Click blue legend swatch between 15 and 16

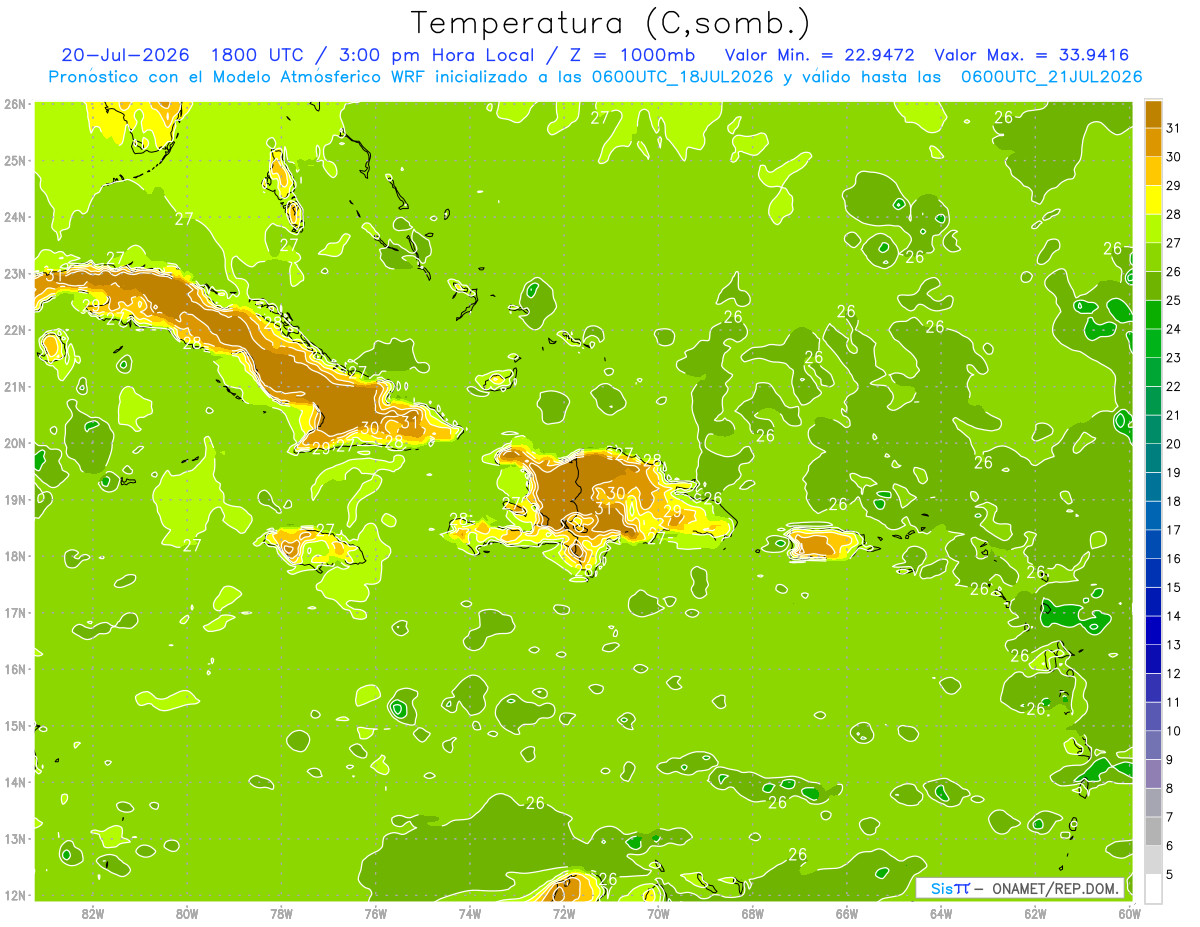click(x=1153, y=572)
